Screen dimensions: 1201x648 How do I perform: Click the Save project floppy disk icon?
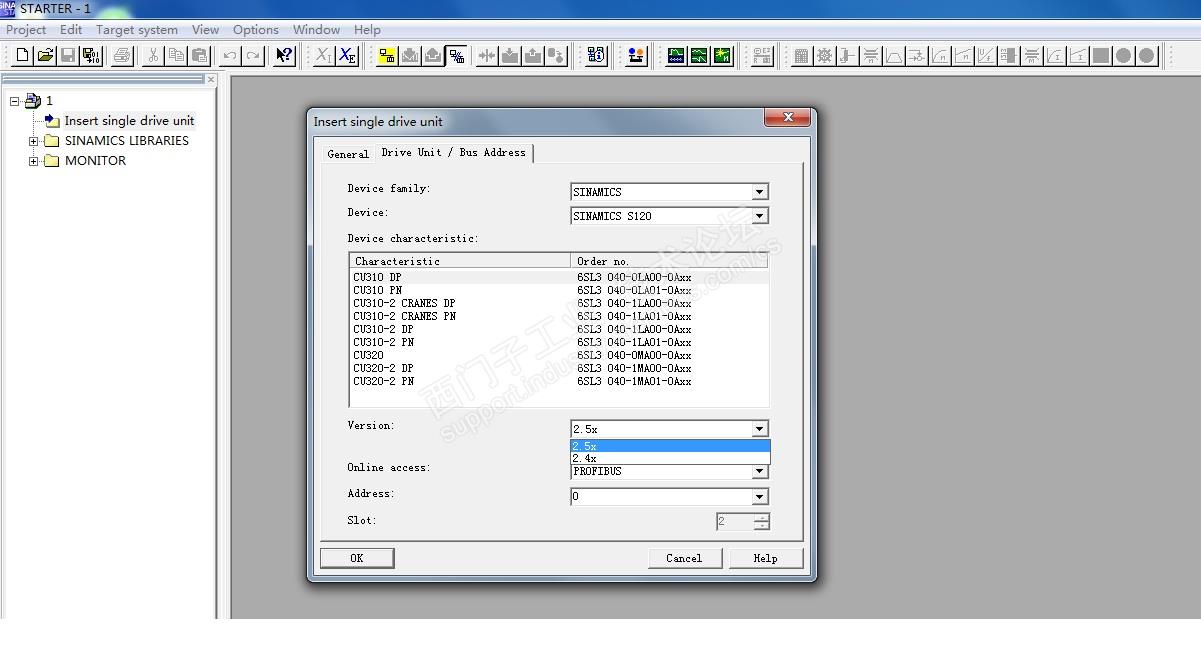coord(68,55)
